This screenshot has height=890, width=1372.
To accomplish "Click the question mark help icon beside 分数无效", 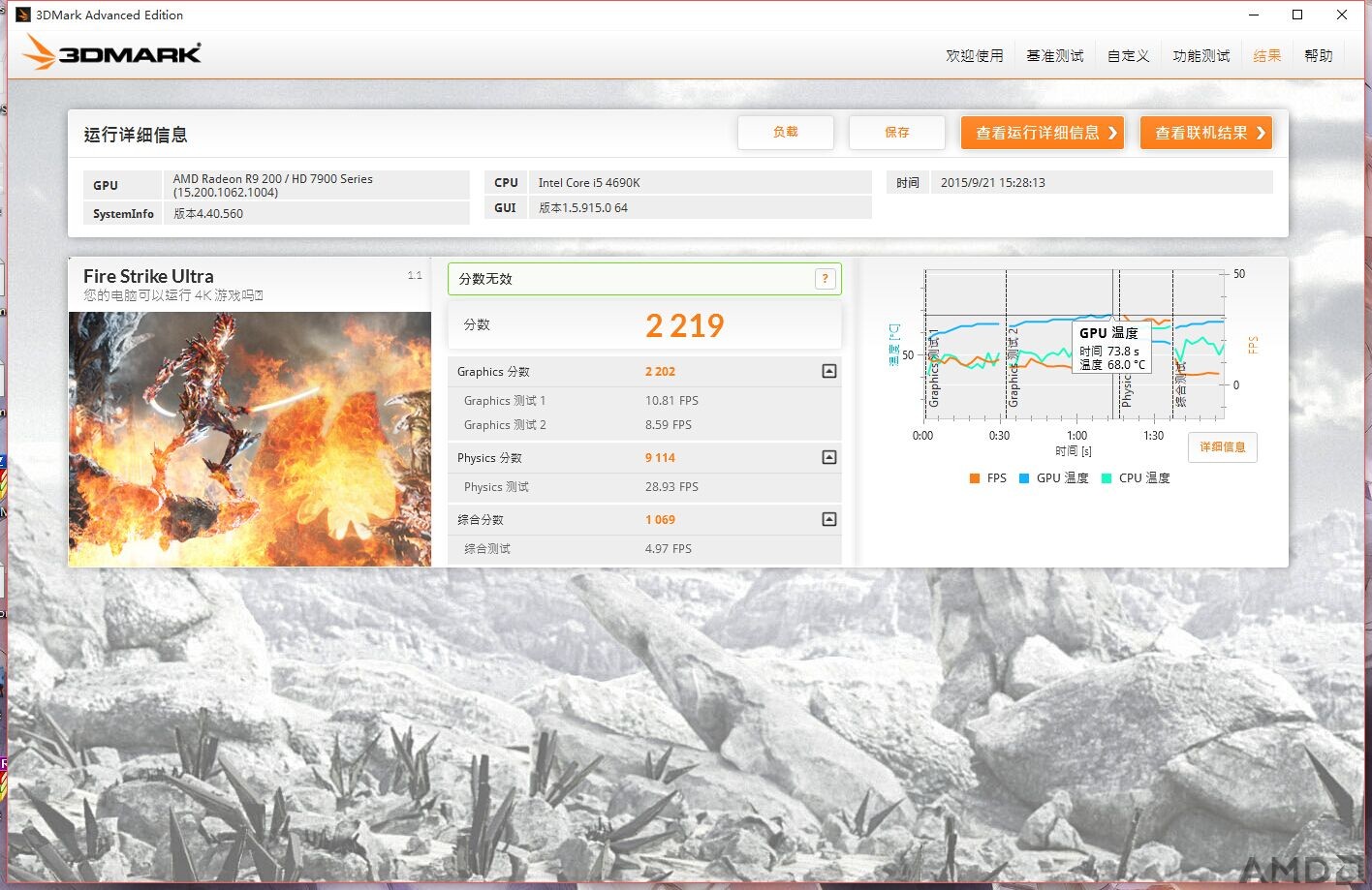I will point(826,279).
